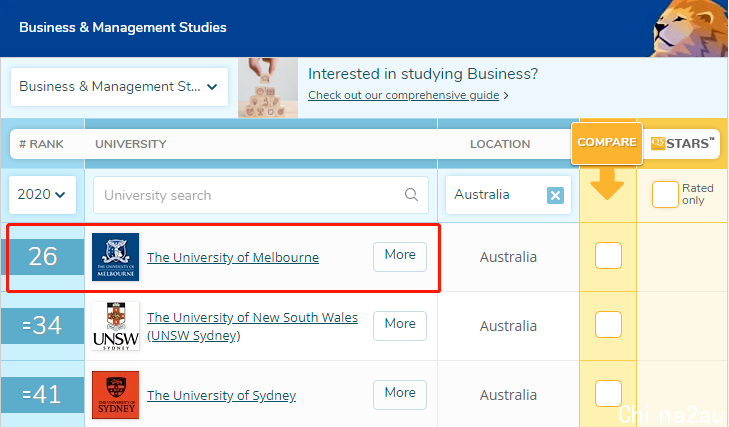The height and width of the screenshot is (427, 729).
Task: Click the =41 rank cell
Action: tap(42, 394)
